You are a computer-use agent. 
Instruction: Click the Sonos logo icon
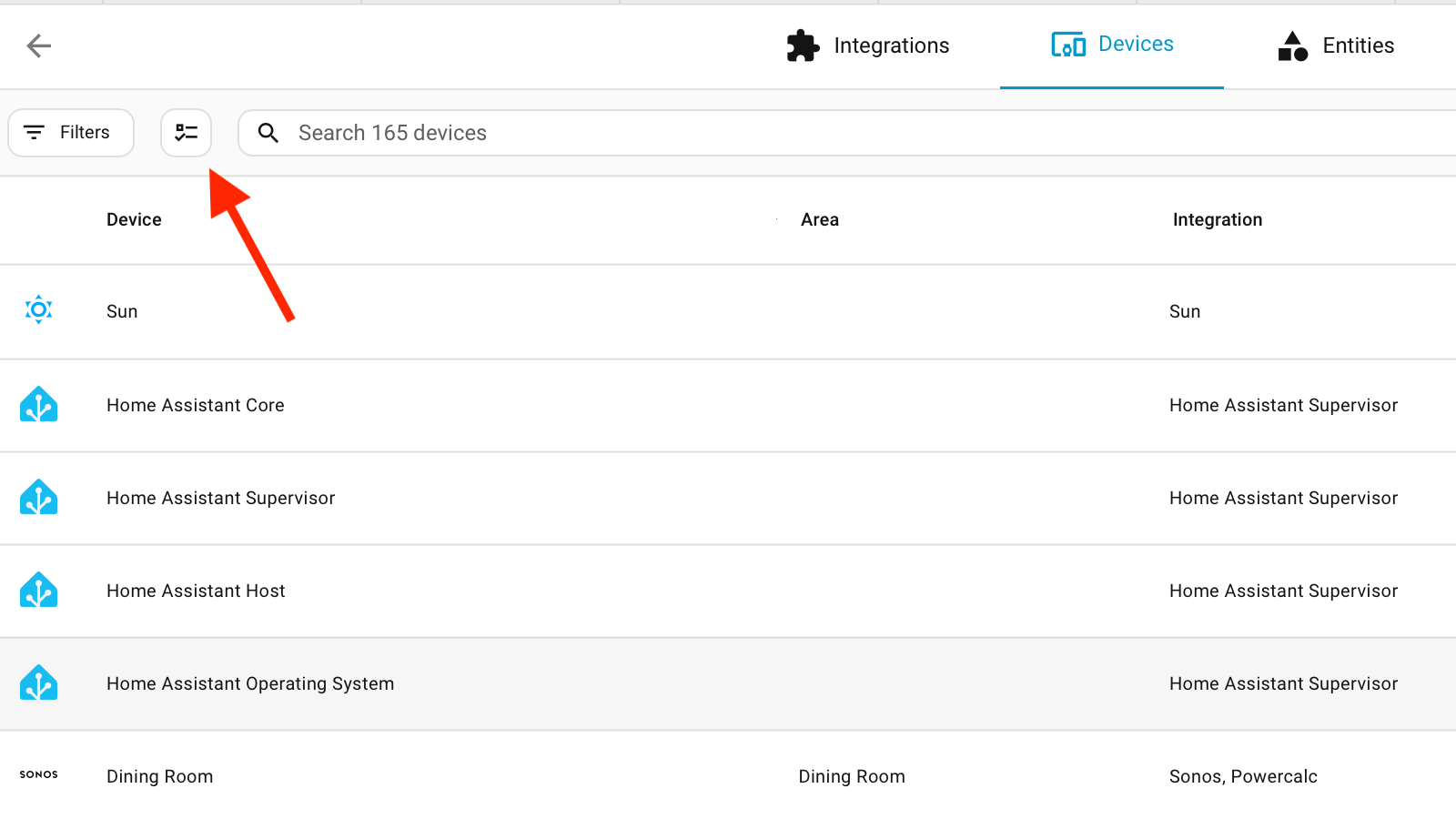[x=39, y=774]
